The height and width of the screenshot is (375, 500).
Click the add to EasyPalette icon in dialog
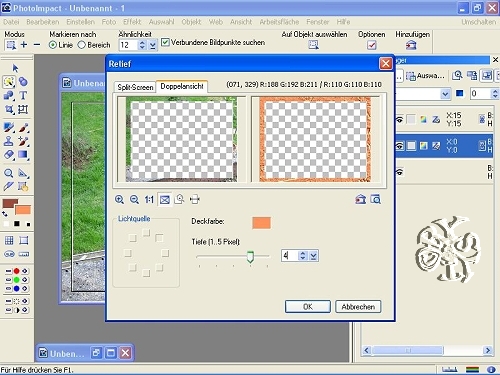click(360, 199)
